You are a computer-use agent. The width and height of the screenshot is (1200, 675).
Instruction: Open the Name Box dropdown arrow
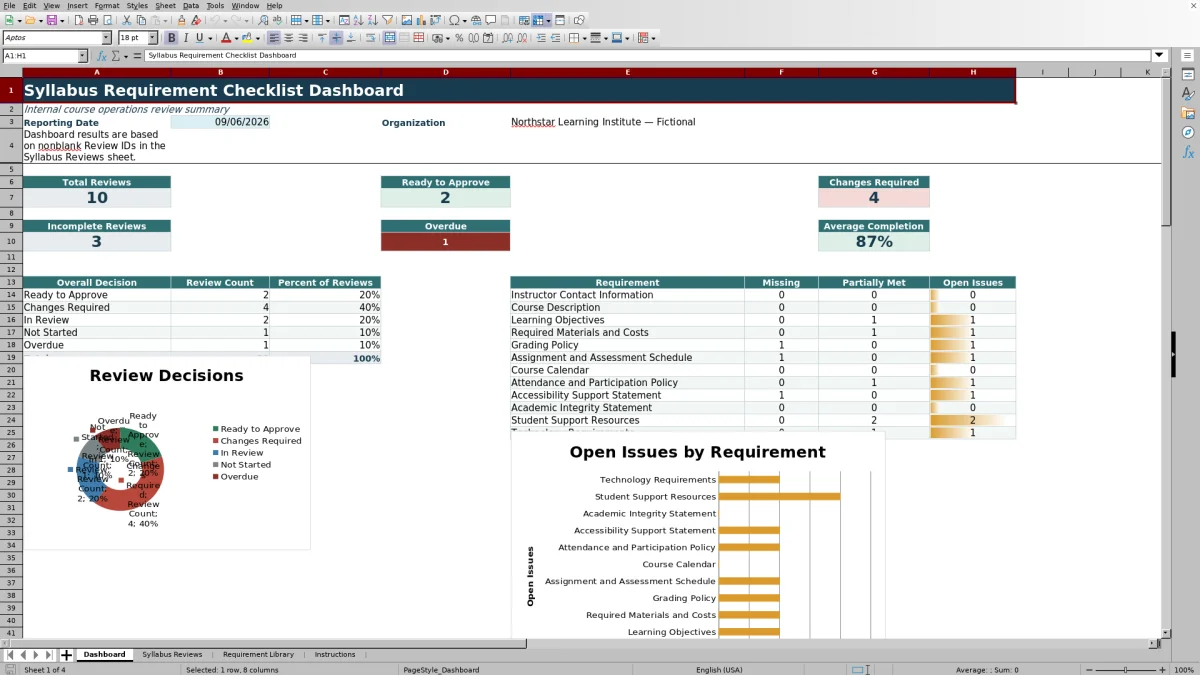(x=82, y=56)
